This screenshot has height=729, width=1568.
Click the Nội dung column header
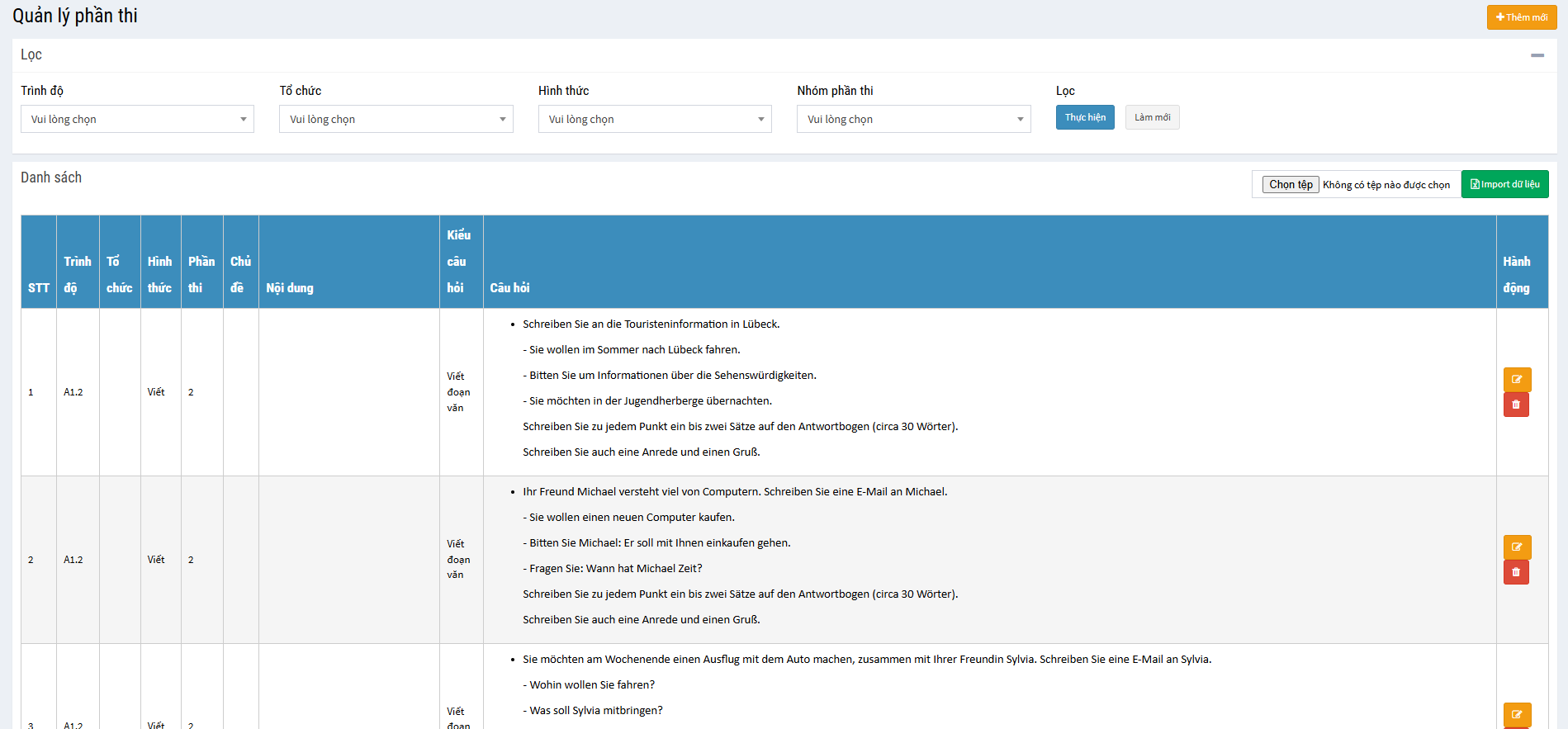(290, 287)
